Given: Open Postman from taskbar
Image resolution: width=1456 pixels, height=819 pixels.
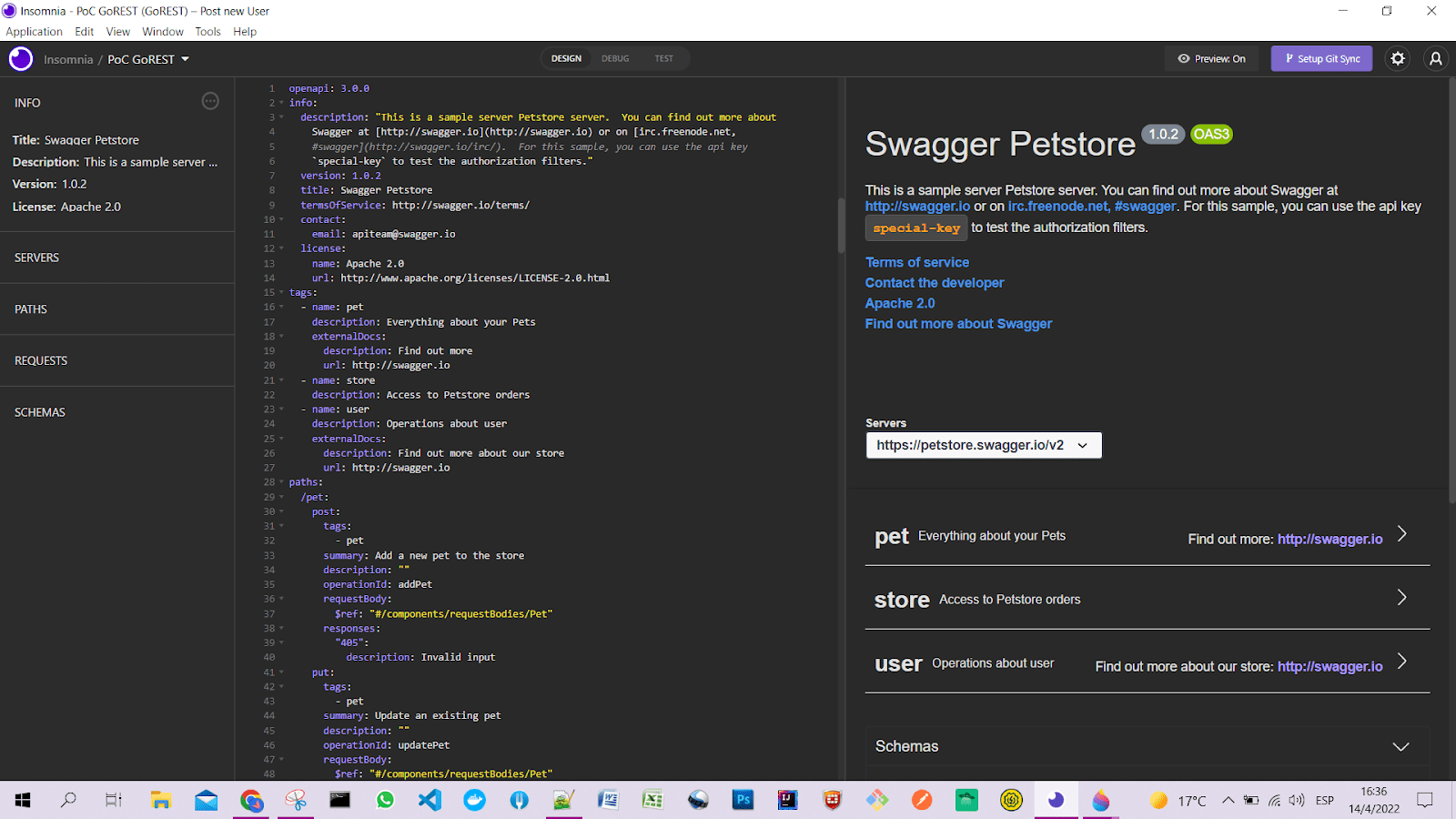Looking at the screenshot, I should point(922,800).
